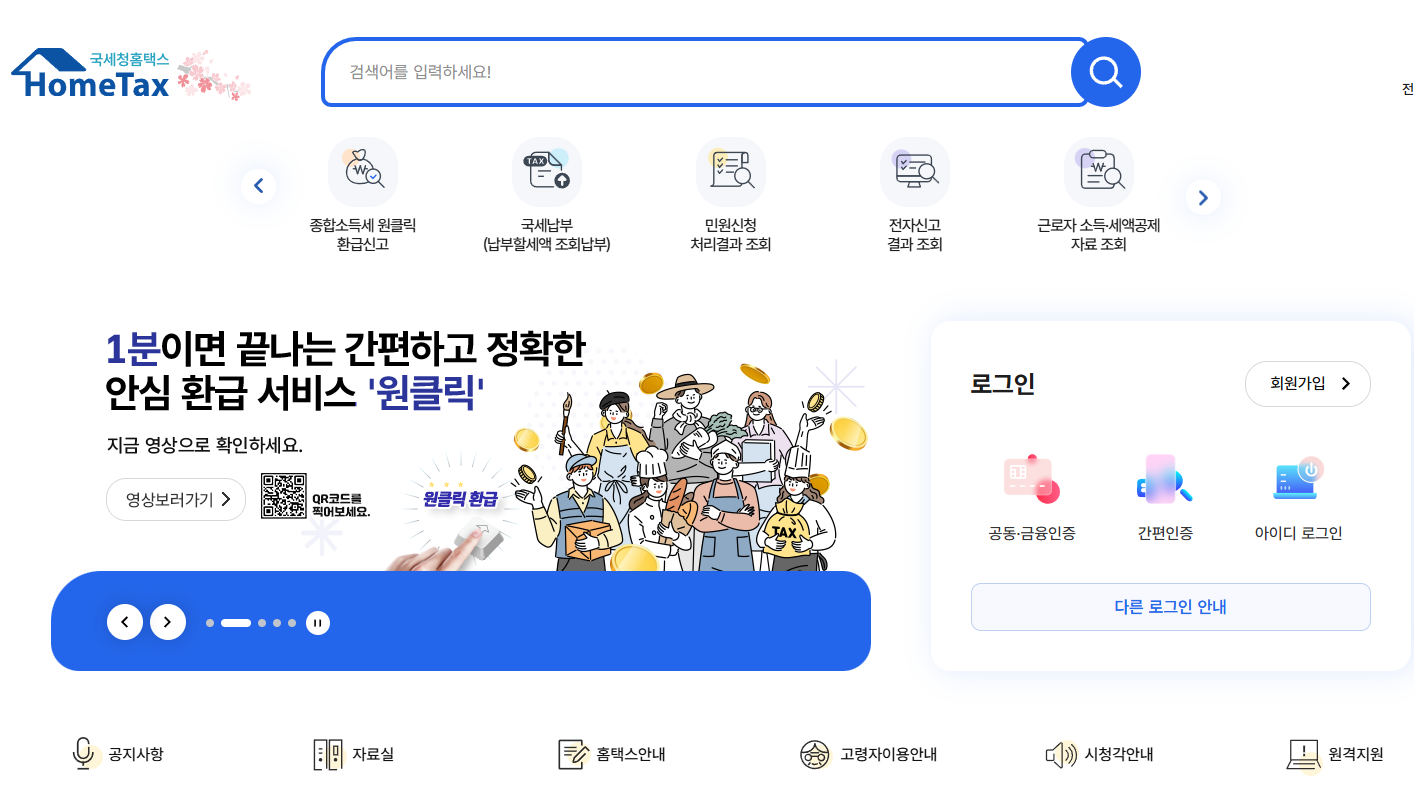Show next shortcut icons with right chevron
The image size is (1414, 805).
point(1203,197)
